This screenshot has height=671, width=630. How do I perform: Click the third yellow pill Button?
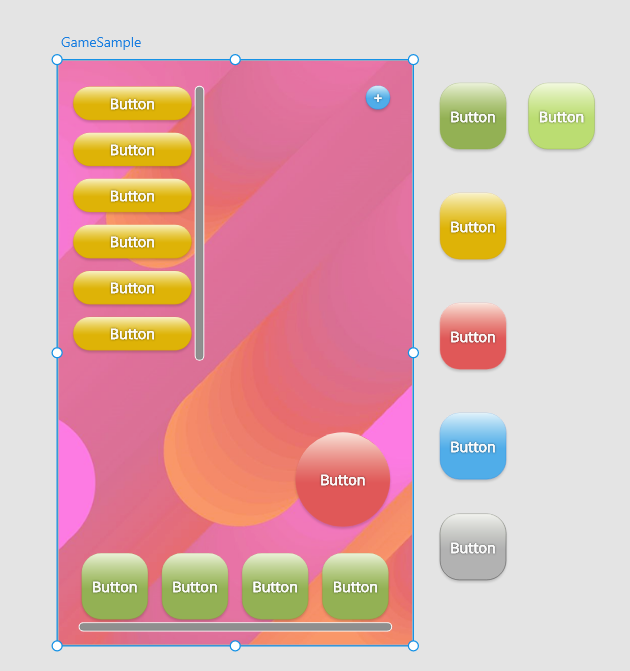pos(132,196)
